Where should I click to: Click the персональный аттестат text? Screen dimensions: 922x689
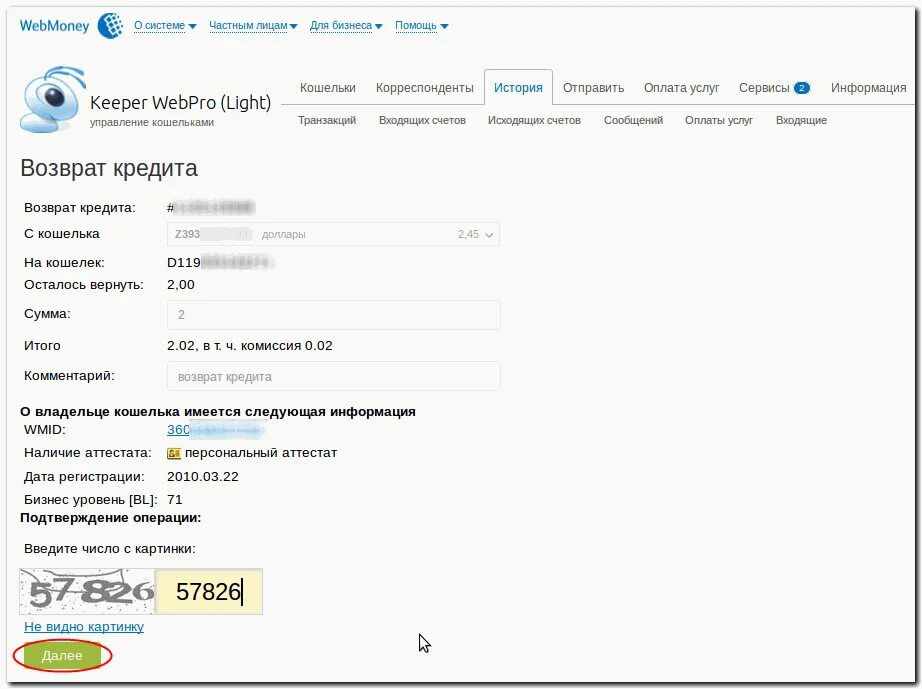pyautogui.click(x=260, y=453)
